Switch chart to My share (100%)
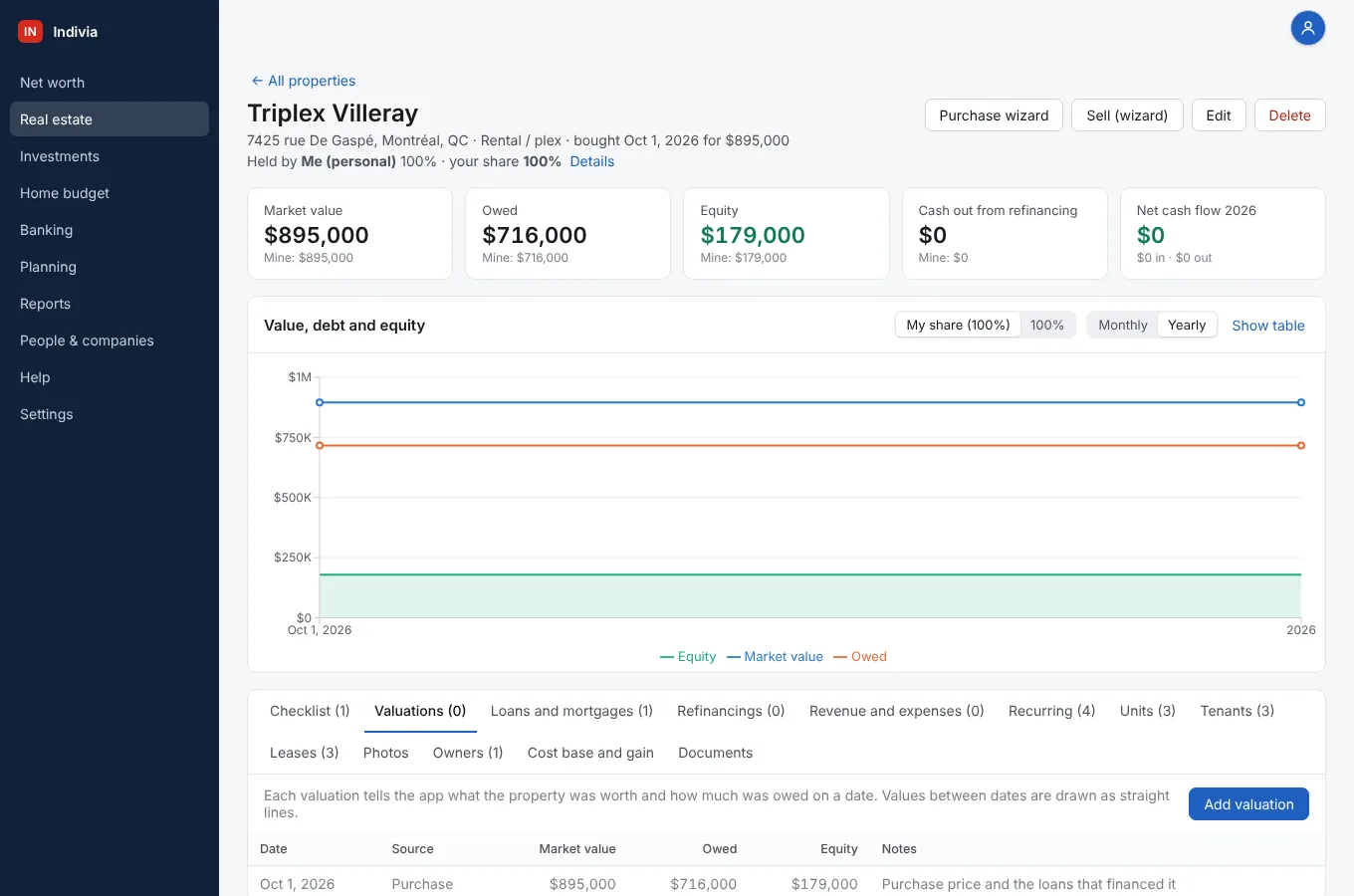Screen dimensions: 1354x896 click(x=958, y=326)
